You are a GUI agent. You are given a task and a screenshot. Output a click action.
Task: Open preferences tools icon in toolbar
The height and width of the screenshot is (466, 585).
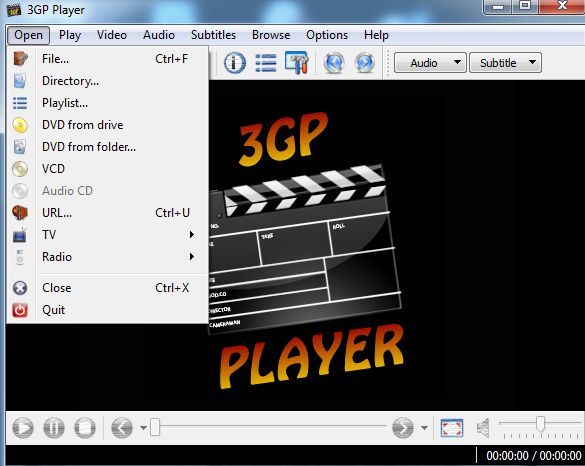click(297, 62)
